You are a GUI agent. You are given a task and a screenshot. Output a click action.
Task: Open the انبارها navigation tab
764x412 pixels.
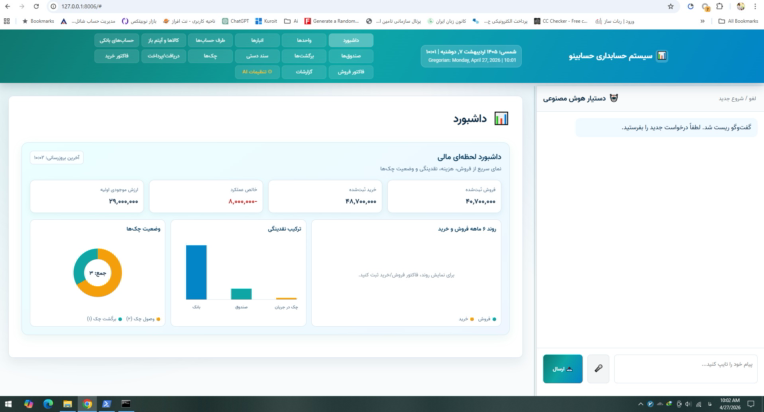[257, 40]
